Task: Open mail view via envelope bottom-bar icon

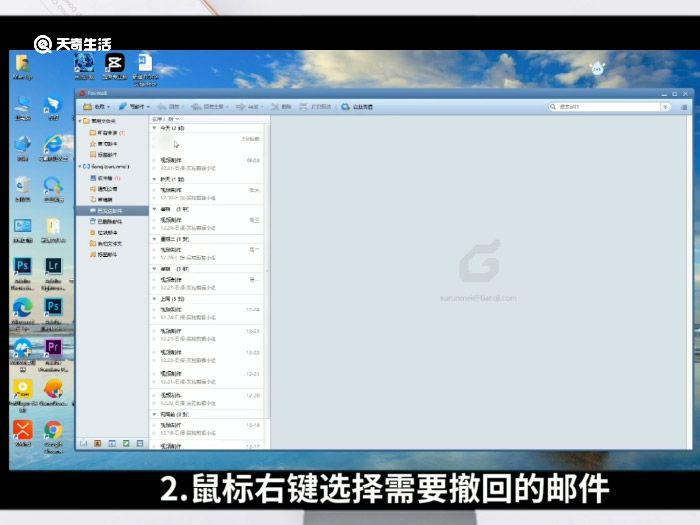Action: [x=83, y=443]
